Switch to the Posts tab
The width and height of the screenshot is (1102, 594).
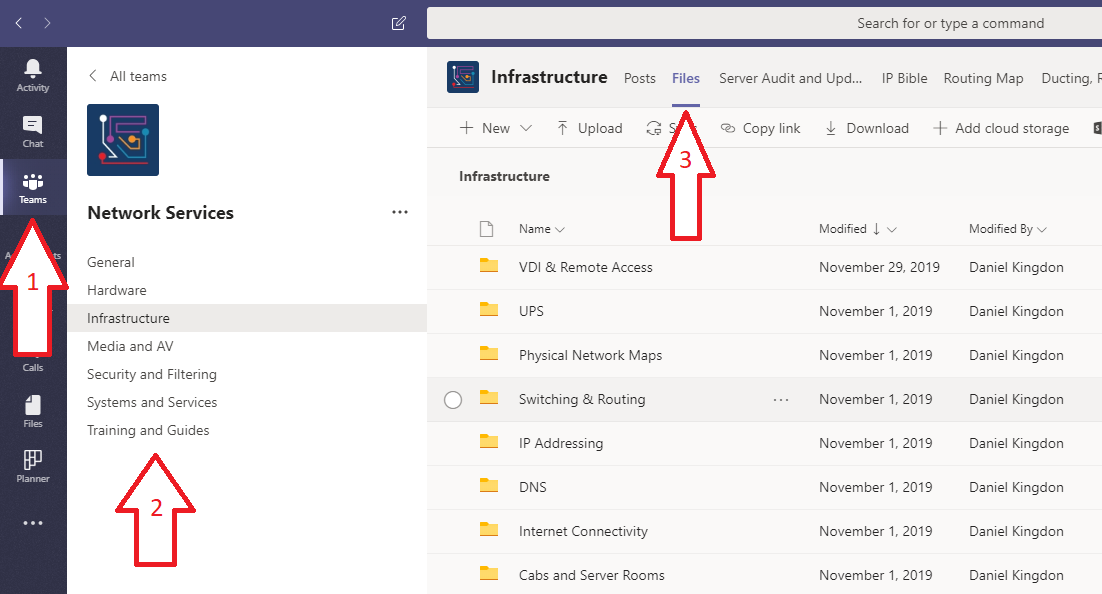coord(640,78)
